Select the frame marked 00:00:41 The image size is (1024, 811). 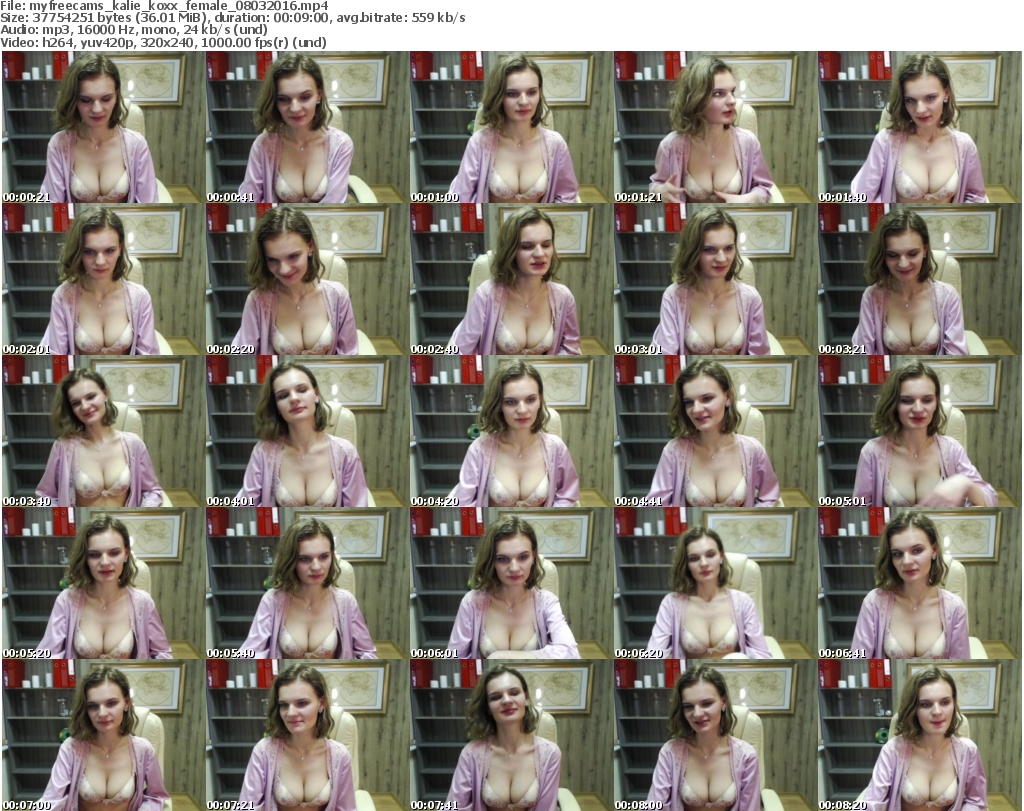(x=307, y=128)
